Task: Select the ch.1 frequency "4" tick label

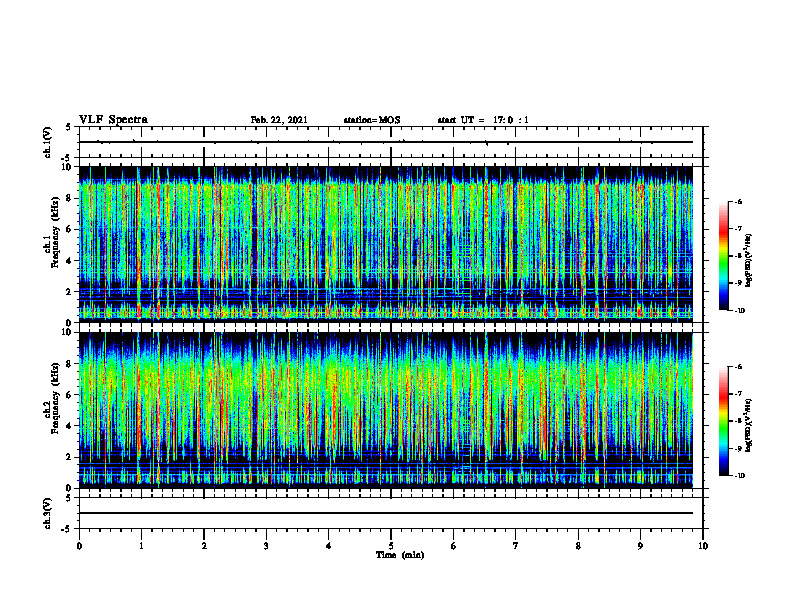Action: click(71, 261)
